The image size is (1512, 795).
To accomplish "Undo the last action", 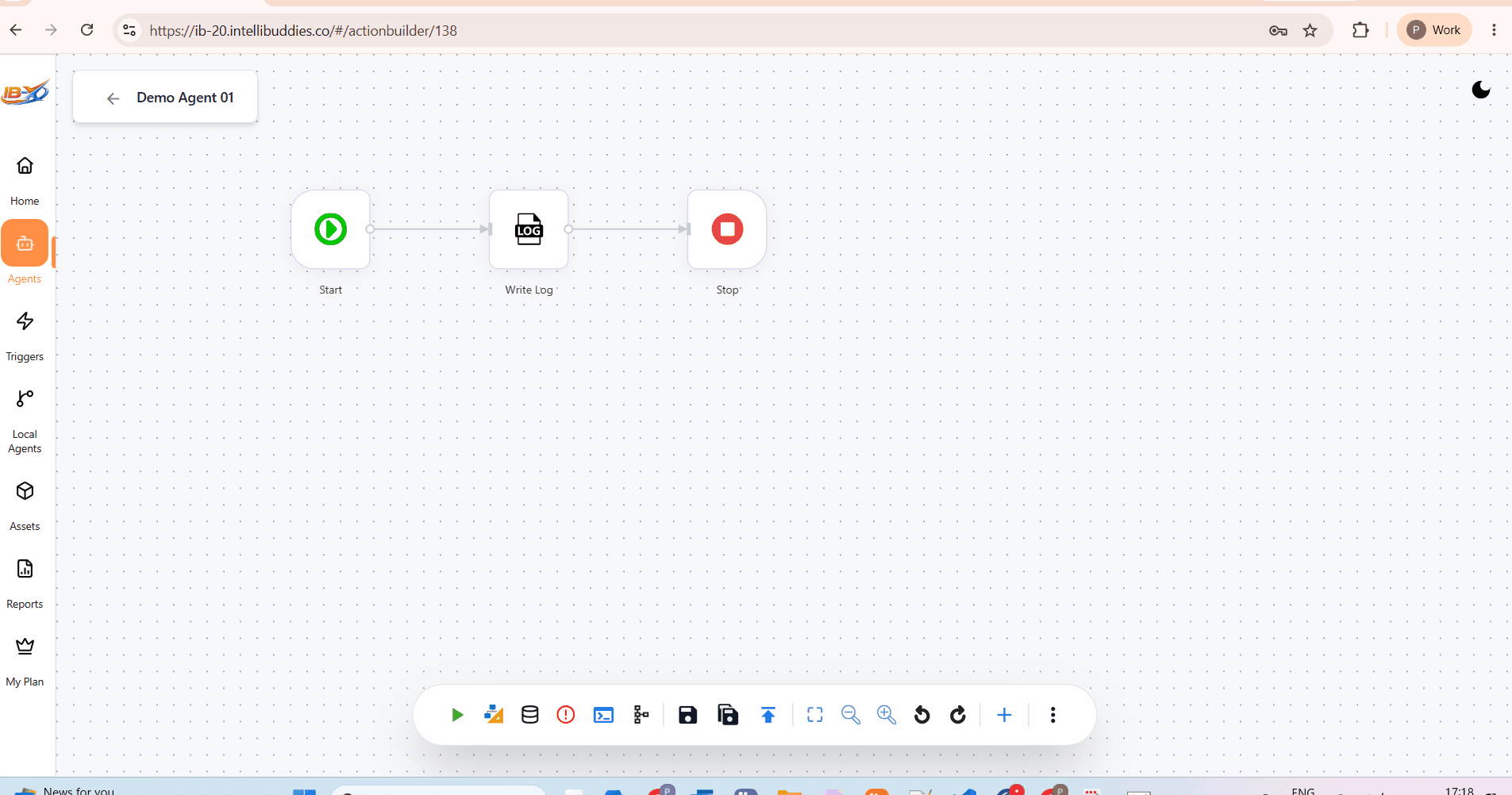I will pyautogui.click(x=922, y=715).
